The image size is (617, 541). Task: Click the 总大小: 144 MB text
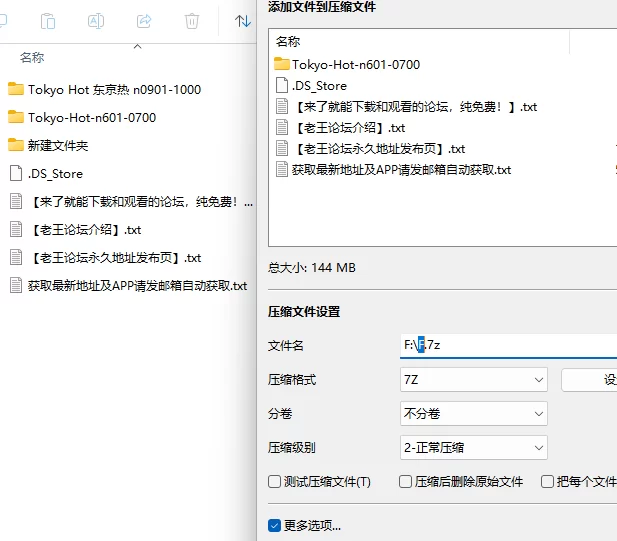pyautogui.click(x=312, y=268)
